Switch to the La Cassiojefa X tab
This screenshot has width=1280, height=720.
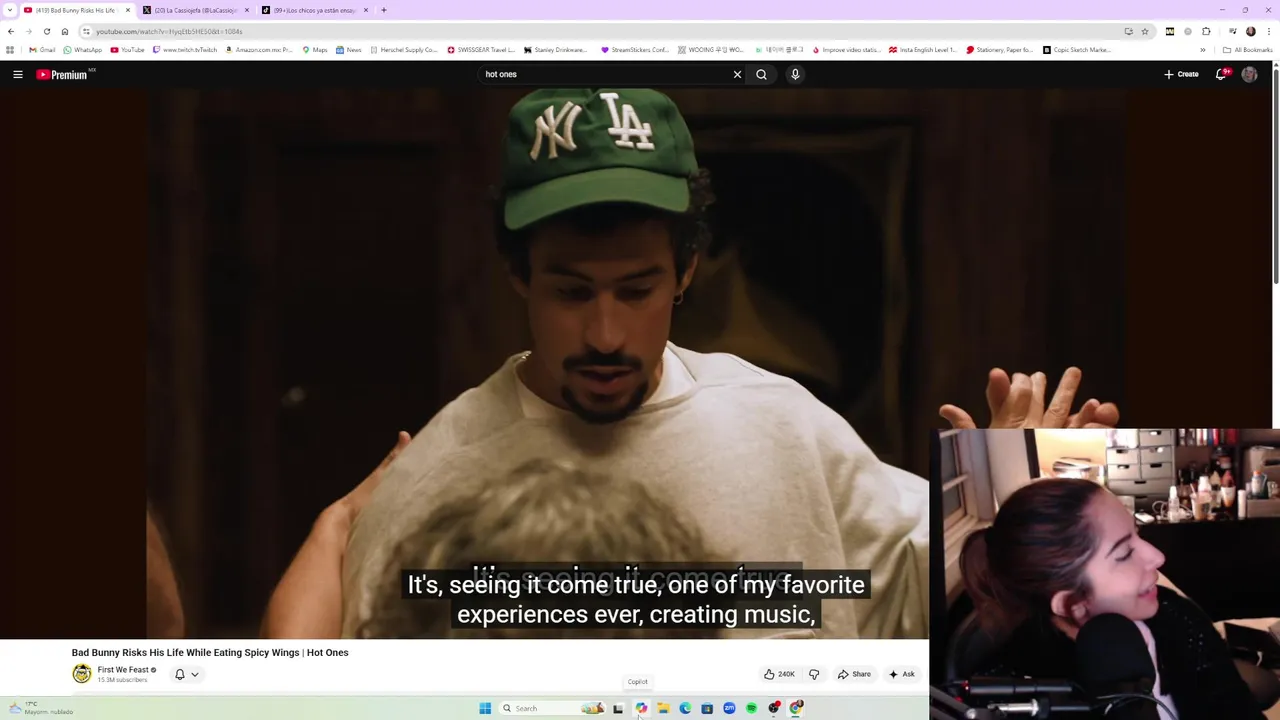click(x=195, y=10)
